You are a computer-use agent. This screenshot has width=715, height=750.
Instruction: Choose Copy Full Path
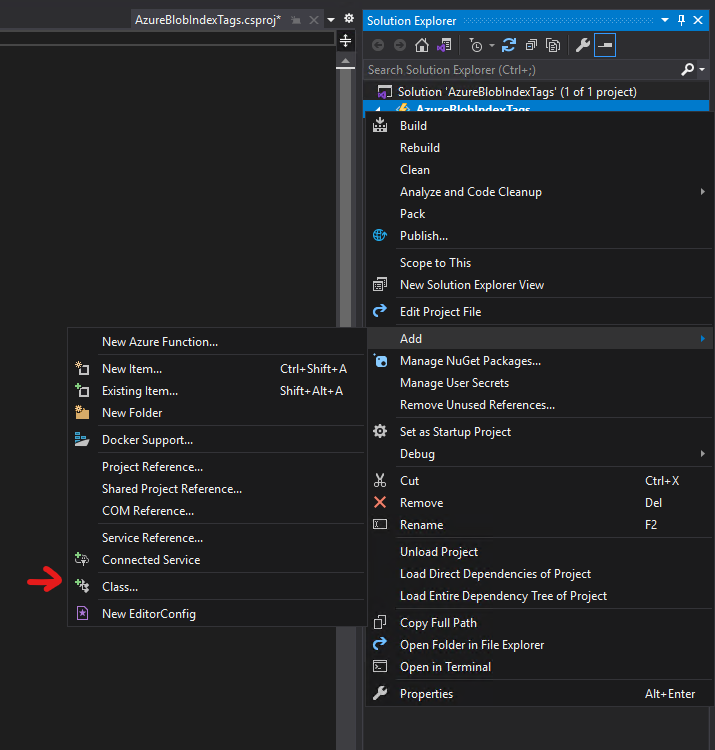pos(539,623)
